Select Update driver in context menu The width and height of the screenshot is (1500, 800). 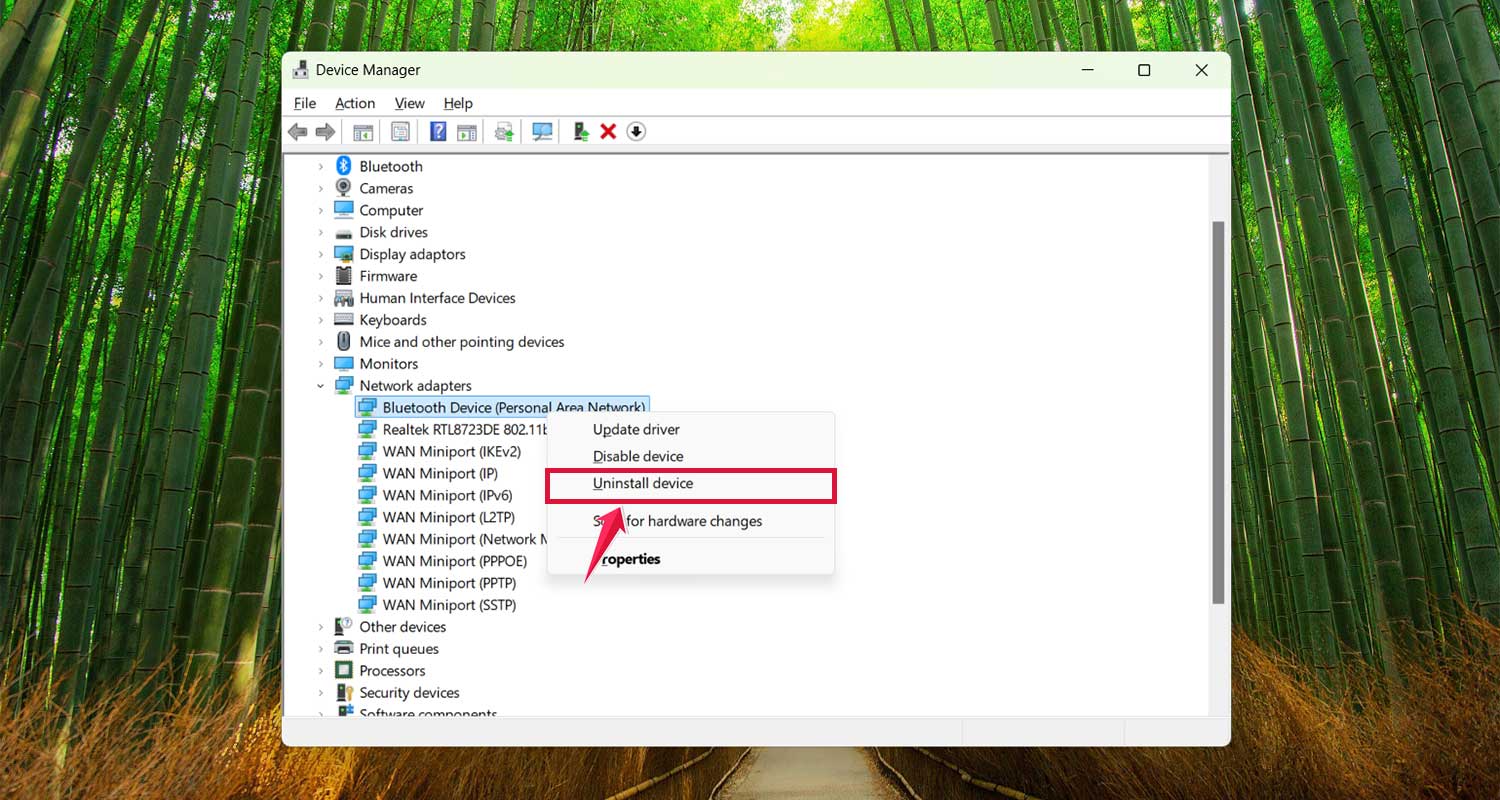[x=636, y=429]
